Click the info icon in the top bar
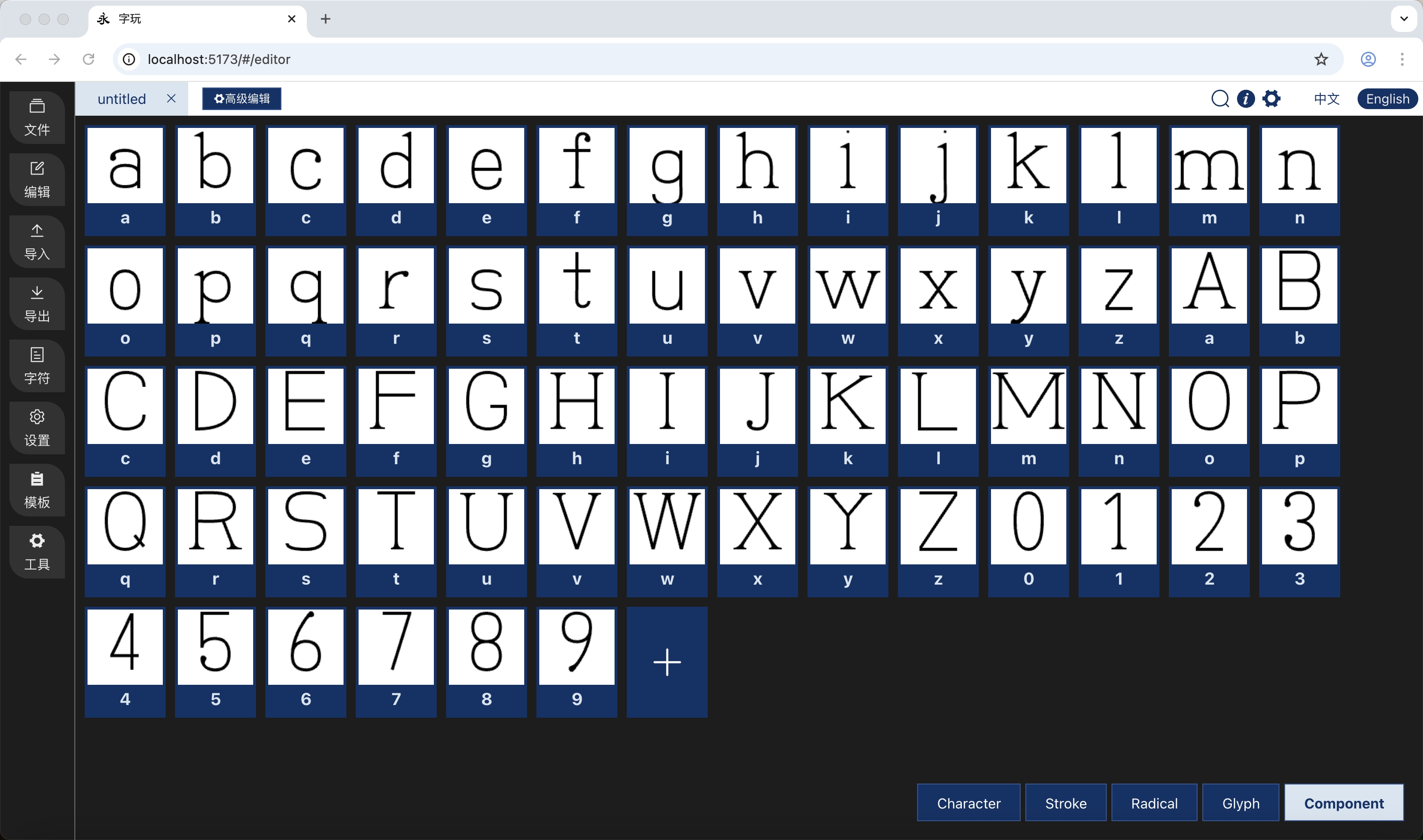The image size is (1423, 840). coord(1245,99)
